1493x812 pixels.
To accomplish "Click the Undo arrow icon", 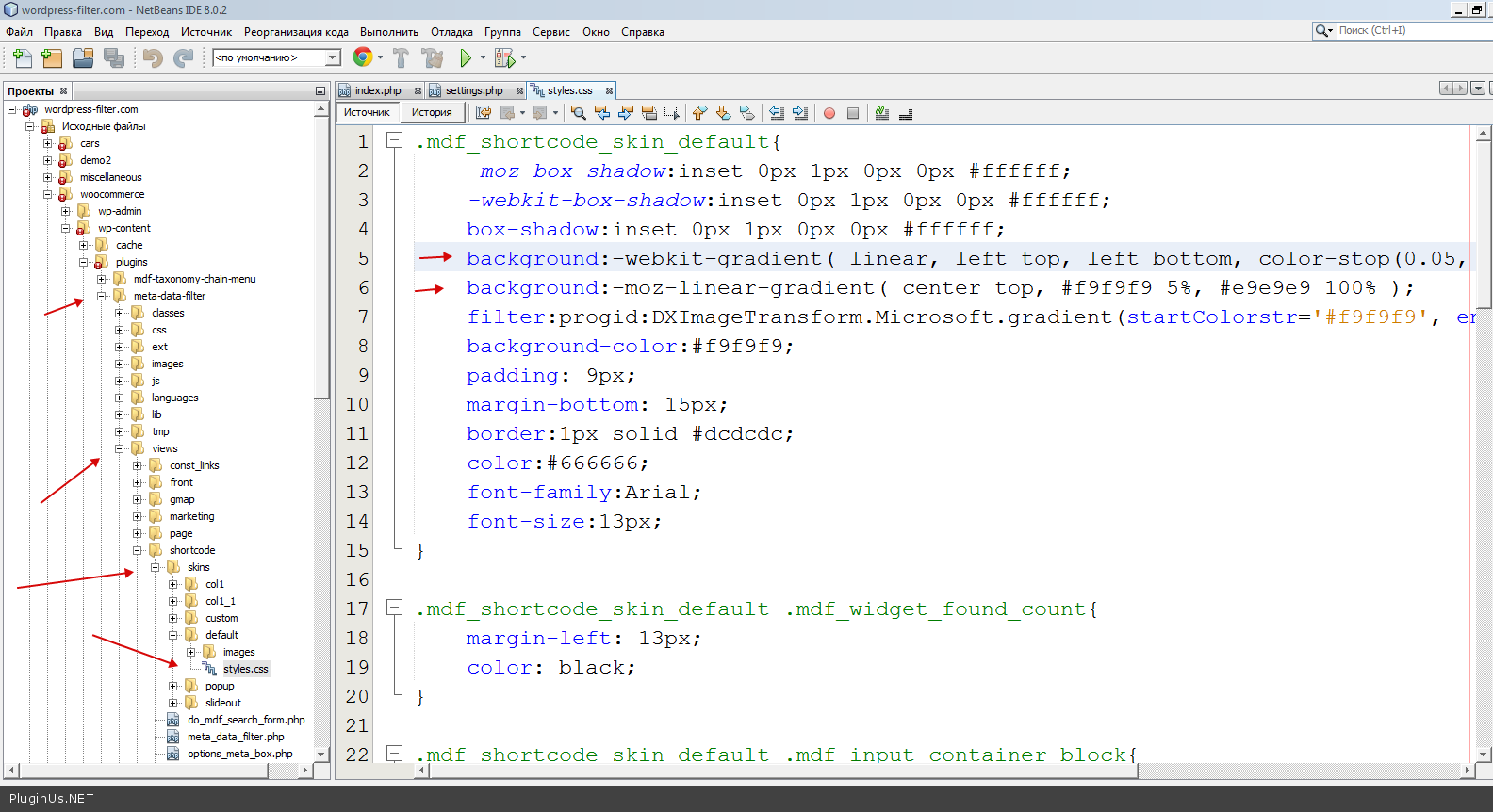I will point(153,58).
